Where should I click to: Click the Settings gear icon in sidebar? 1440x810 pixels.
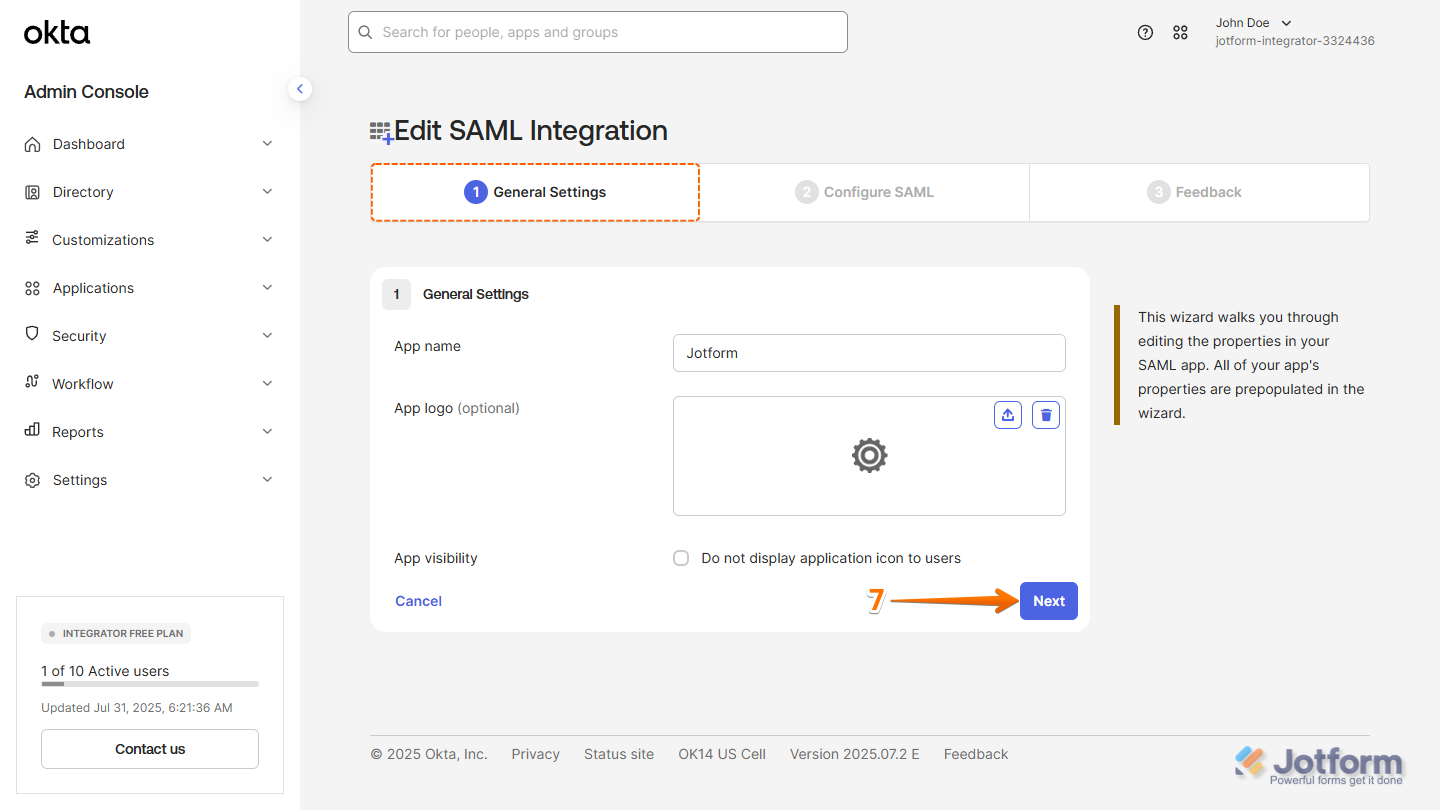coord(33,480)
